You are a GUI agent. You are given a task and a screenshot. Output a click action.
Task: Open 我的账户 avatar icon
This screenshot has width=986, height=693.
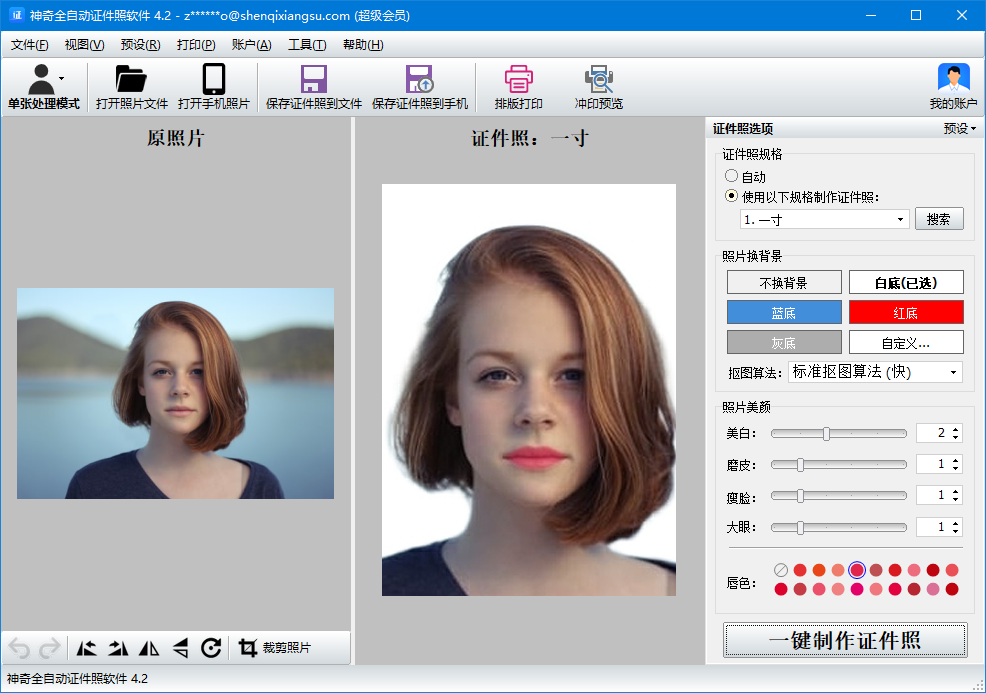(953, 79)
